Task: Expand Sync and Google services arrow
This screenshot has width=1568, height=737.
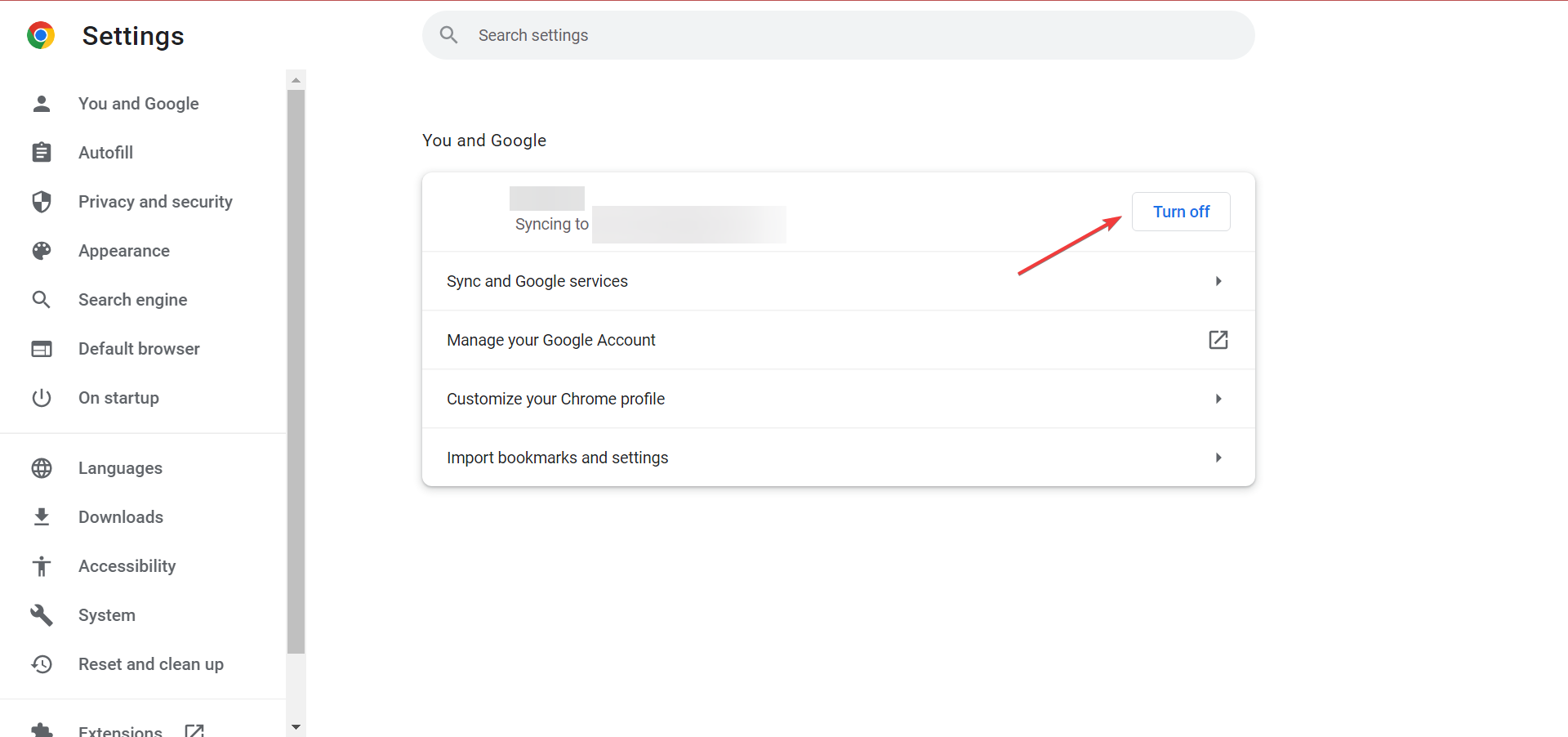Action: (1218, 281)
